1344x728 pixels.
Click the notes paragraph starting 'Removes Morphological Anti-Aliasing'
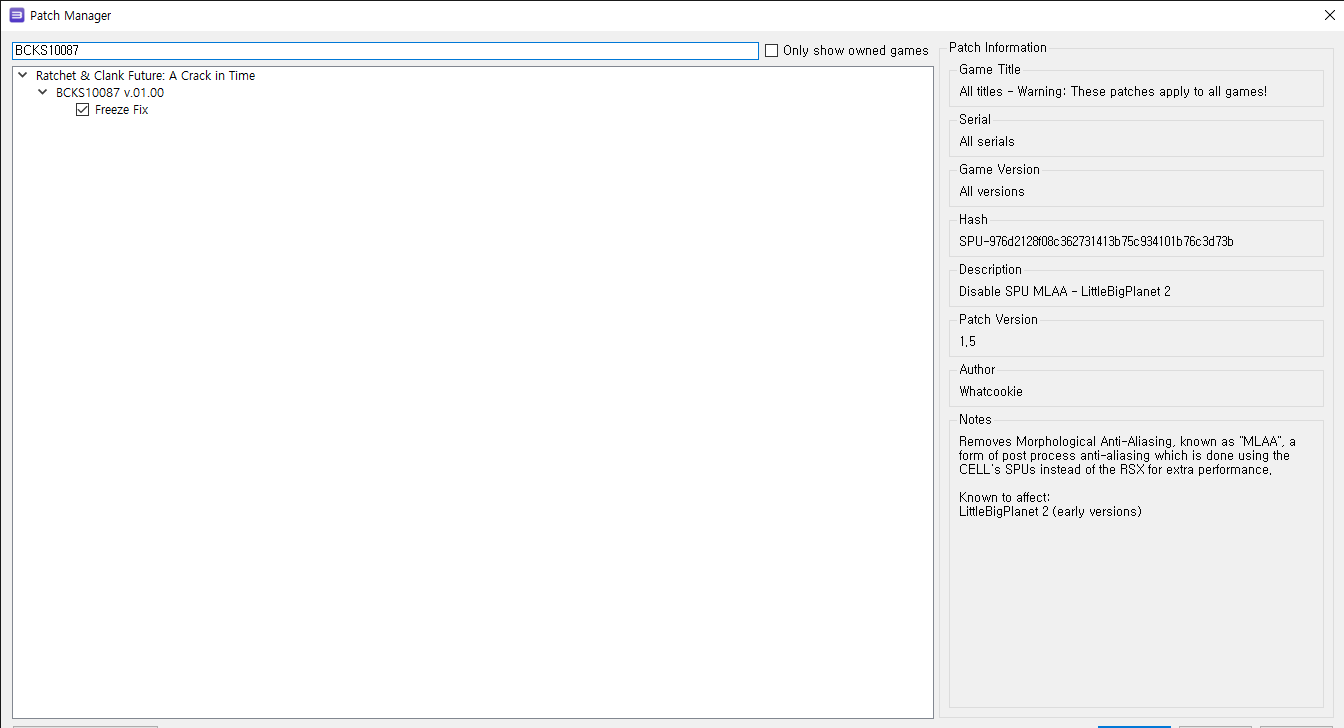[x=1127, y=455]
